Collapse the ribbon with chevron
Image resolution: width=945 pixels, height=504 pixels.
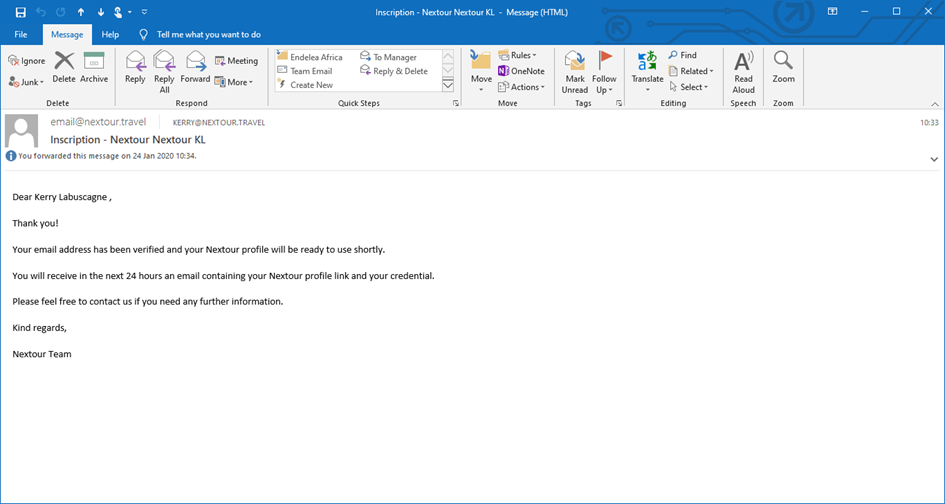click(x=935, y=104)
